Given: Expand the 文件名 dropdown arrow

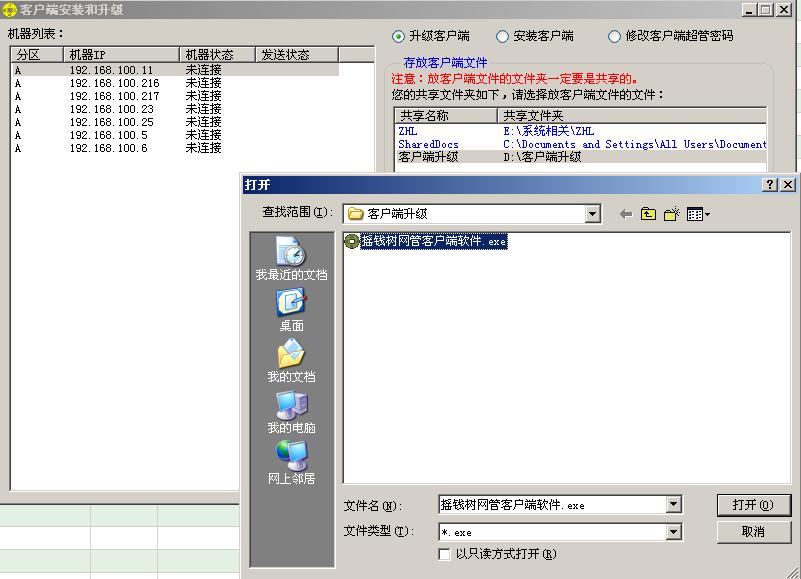Looking at the screenshot, I should (x=674, y=505).
